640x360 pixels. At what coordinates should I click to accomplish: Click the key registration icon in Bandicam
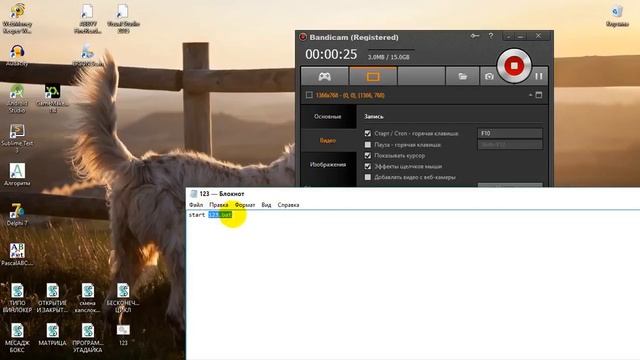point(475,36)
